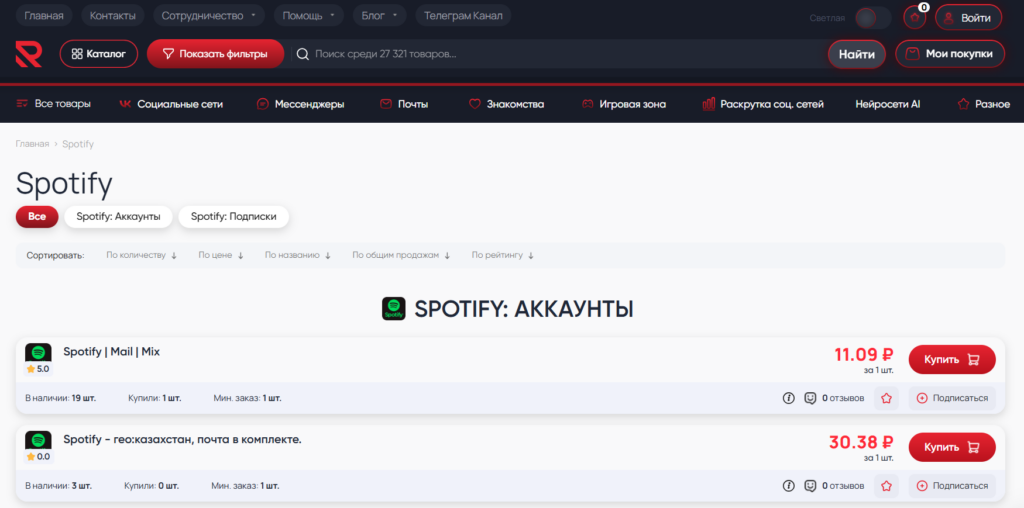Click Главная breadcrumb link
The height and width of the screenshot is (508, 1024).
[32, 144]
